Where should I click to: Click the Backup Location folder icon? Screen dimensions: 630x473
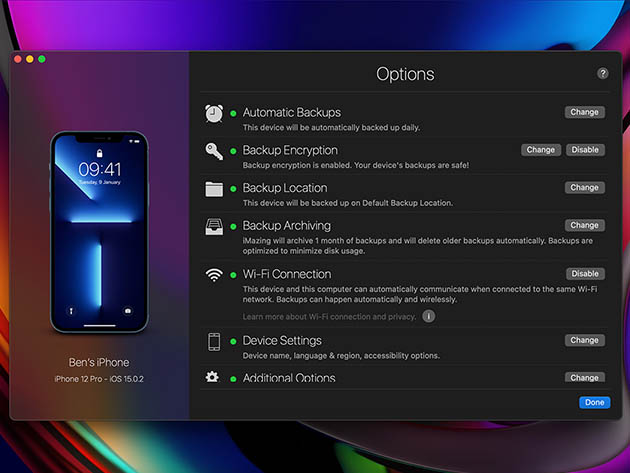click(214, 189)
